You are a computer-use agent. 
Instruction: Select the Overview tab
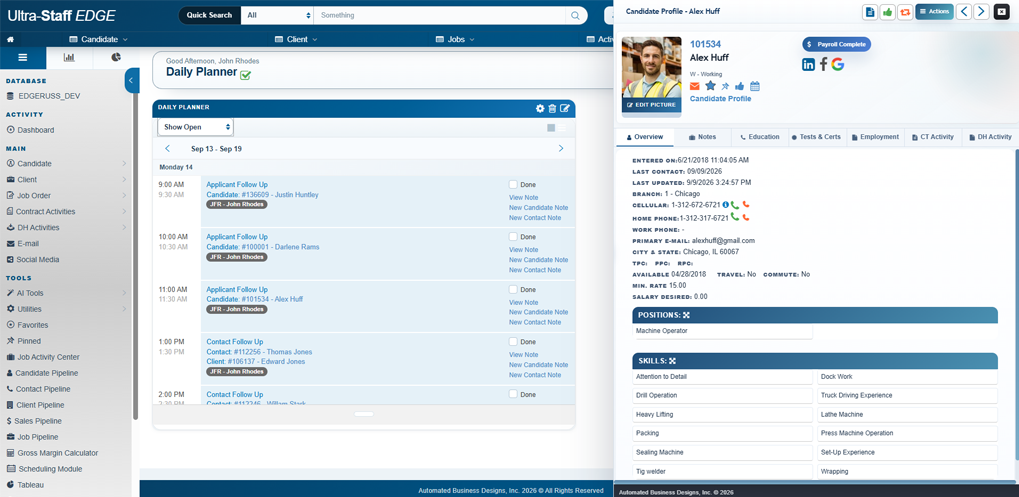click(645, 137)
